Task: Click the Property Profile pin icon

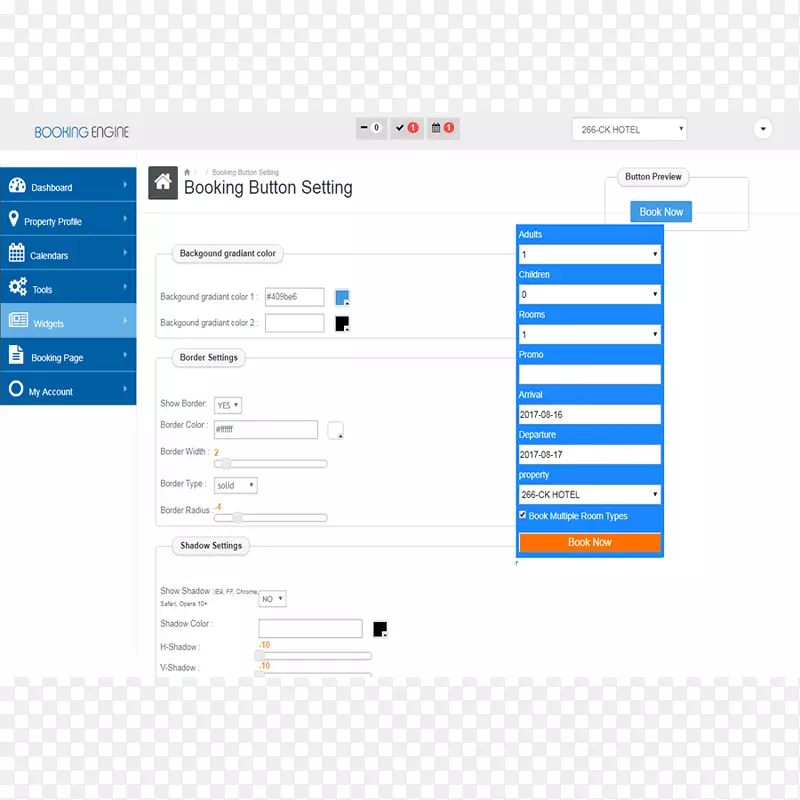Action: pos(14,219)
